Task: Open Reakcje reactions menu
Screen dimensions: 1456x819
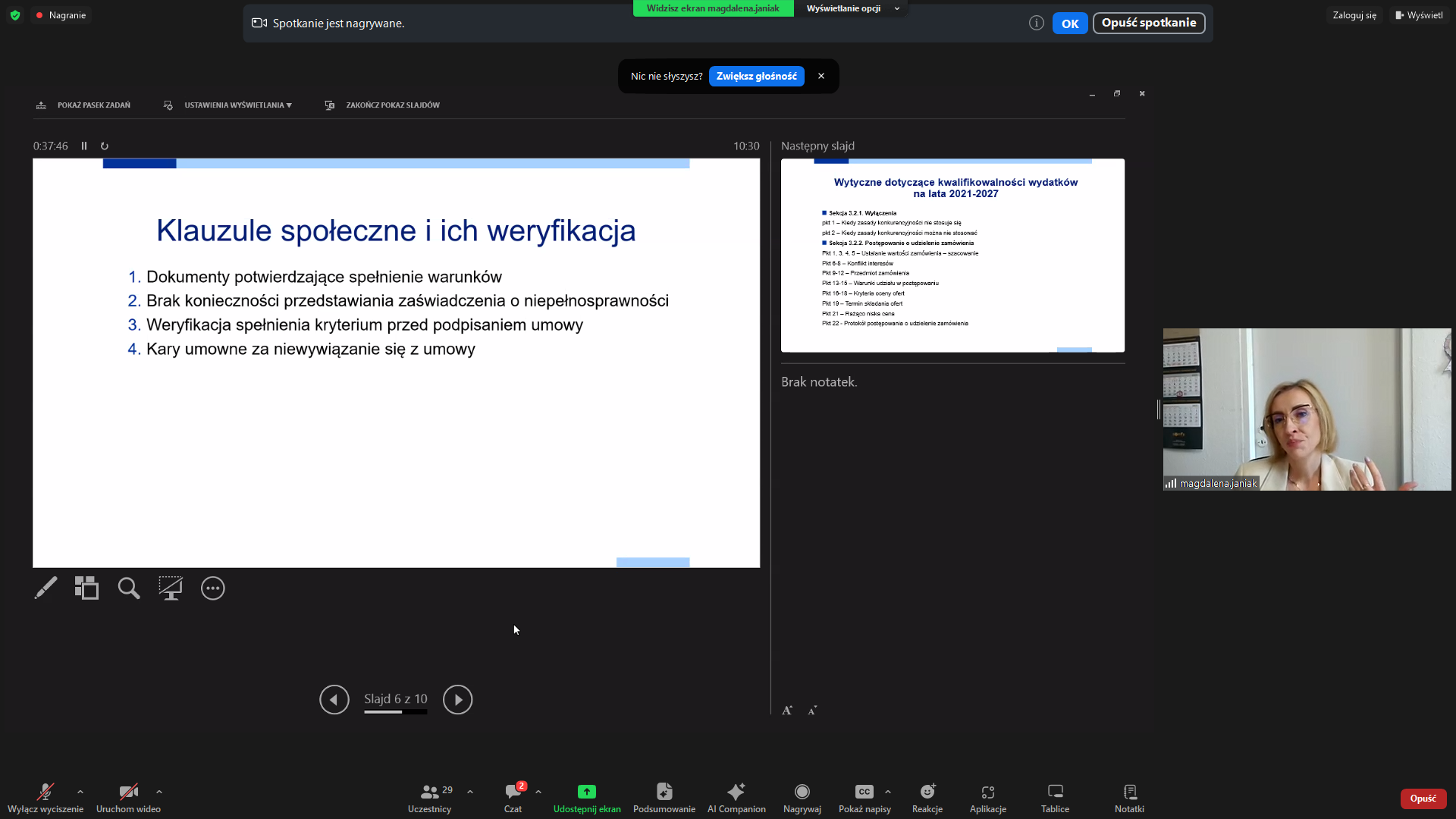Action: tap(927, 798)
